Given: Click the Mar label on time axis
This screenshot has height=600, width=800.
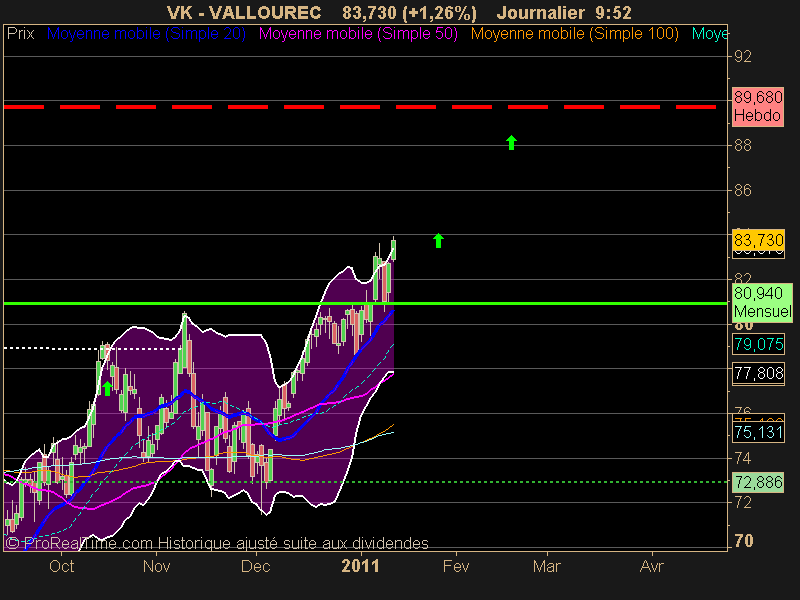Looking at the screenshot, I should click(x=546, y=566).
